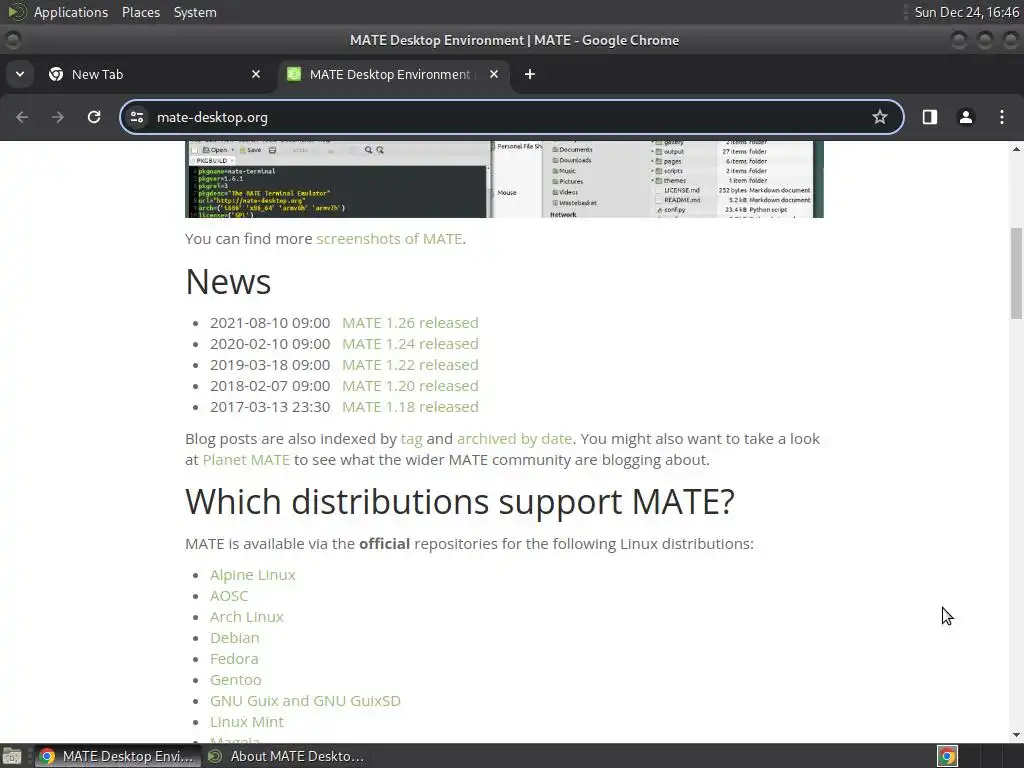Click the page vertical scrollbar thumb
The height and width of the screenshot is (768, 1024).
1016,273
